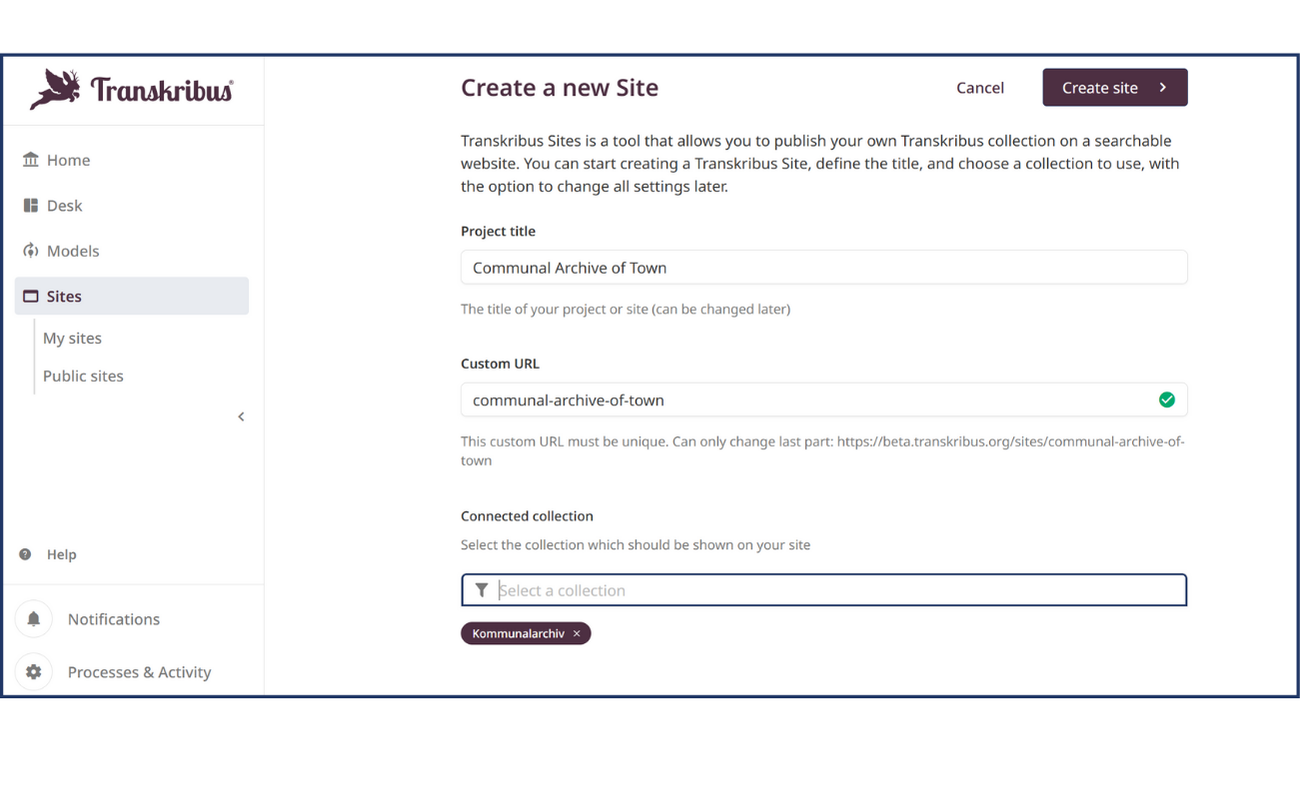Viewport: 1300px width, 812px height.
Task: Click the Help question mark icon
Action: (23, 554)
